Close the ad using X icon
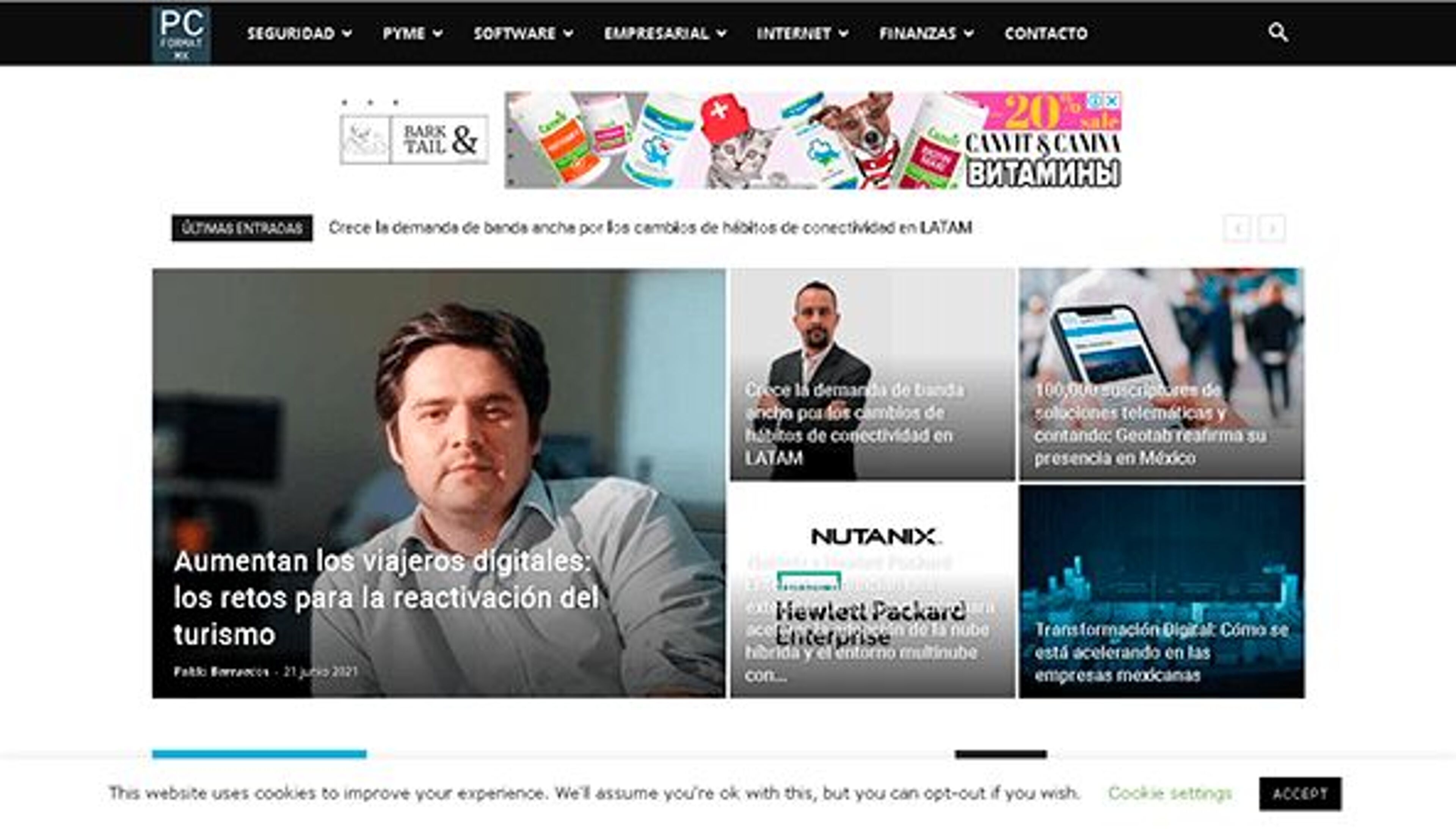The width and height of the screenshot is (1456, 829). point(1112,101)
